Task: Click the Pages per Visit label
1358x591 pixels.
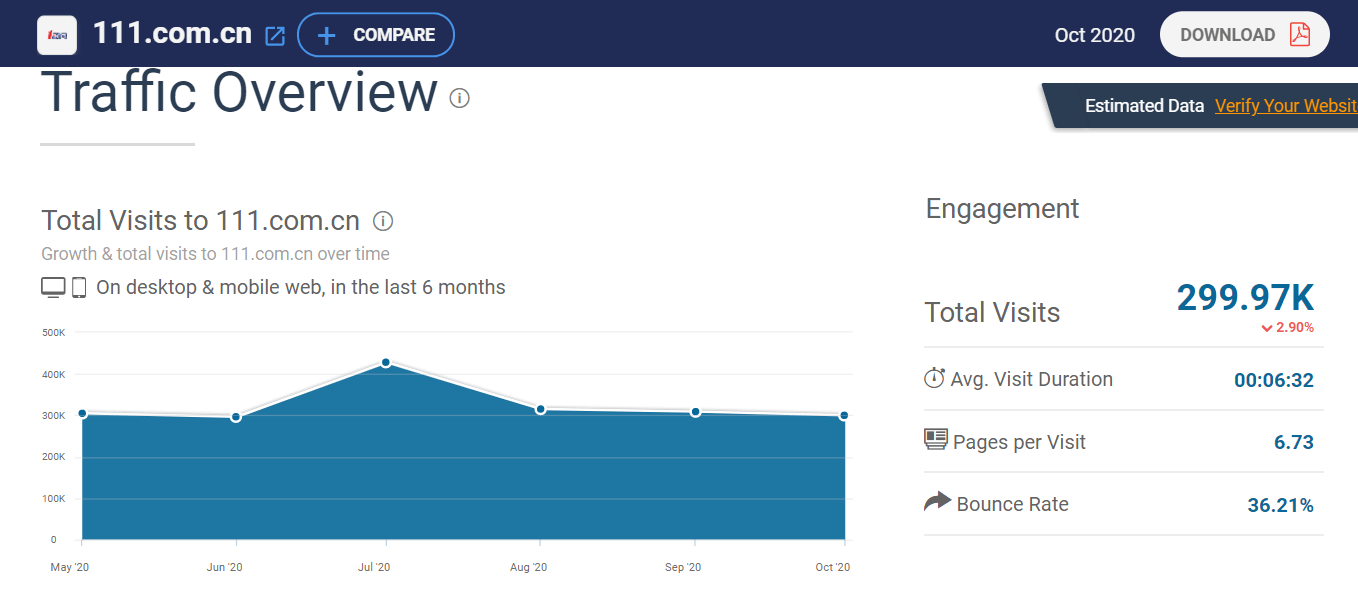Action: 1020,442
